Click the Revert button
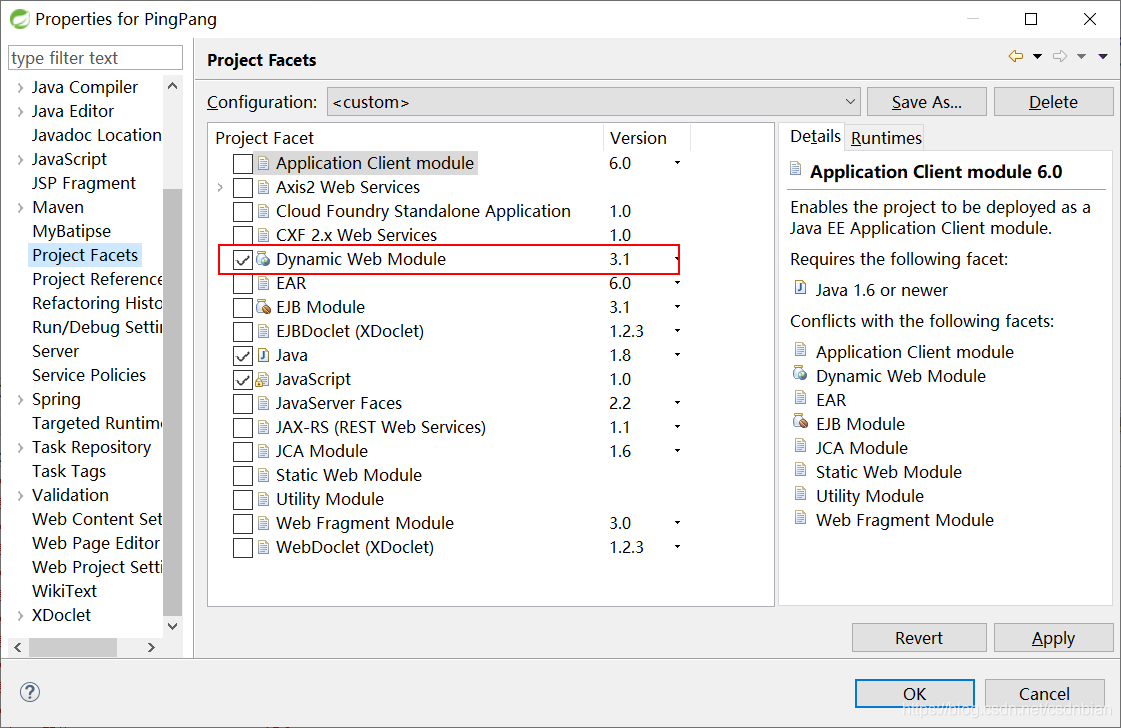The height and width of the screenshot is (728, 1121). pos(919,637)
